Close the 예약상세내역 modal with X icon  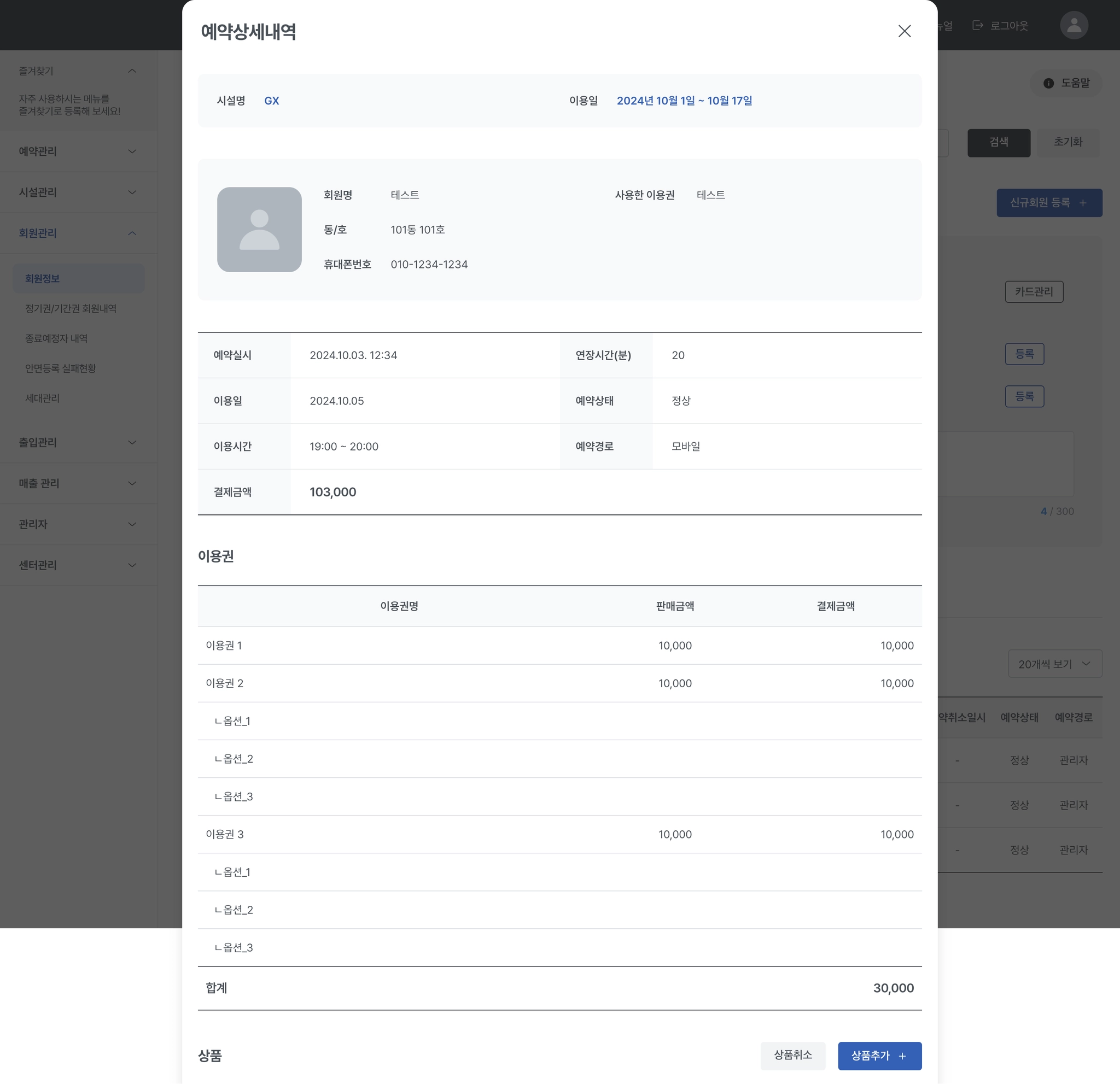(x=904, y=31)
